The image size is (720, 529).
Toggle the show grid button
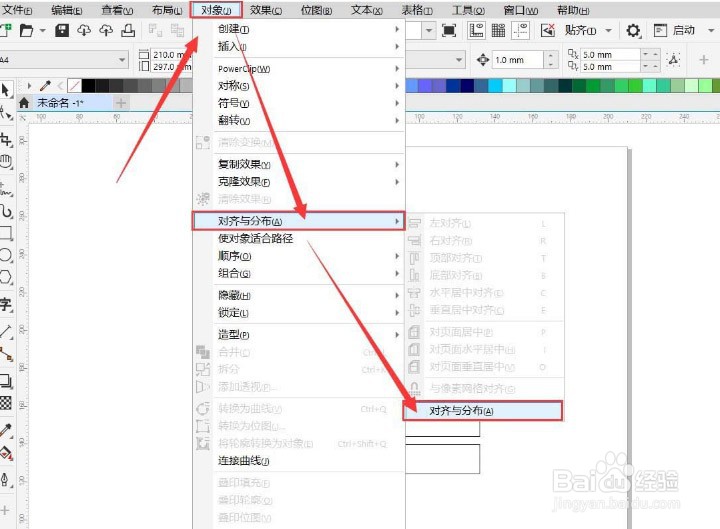(498, 30)
